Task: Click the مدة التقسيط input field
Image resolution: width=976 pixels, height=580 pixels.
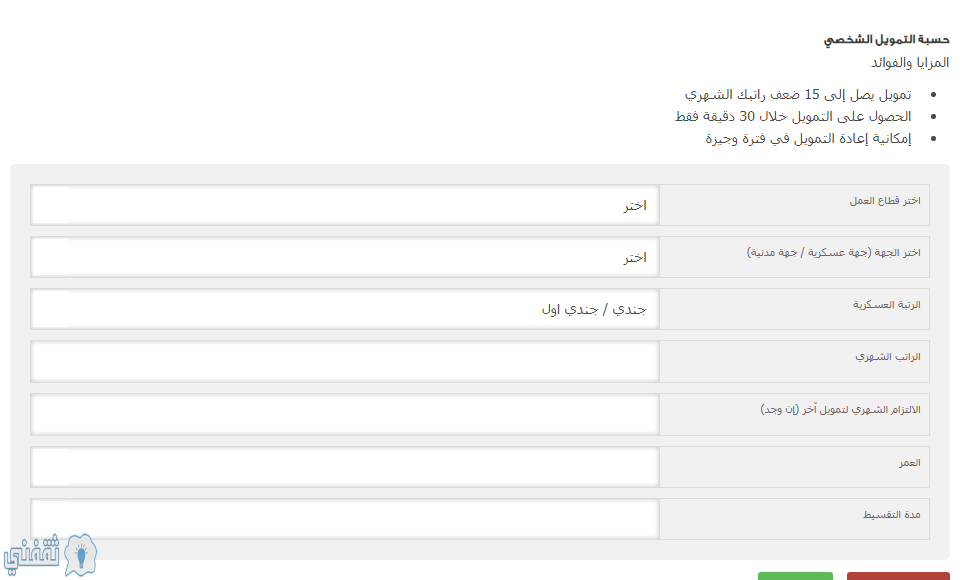Action: tap(345, 518)
